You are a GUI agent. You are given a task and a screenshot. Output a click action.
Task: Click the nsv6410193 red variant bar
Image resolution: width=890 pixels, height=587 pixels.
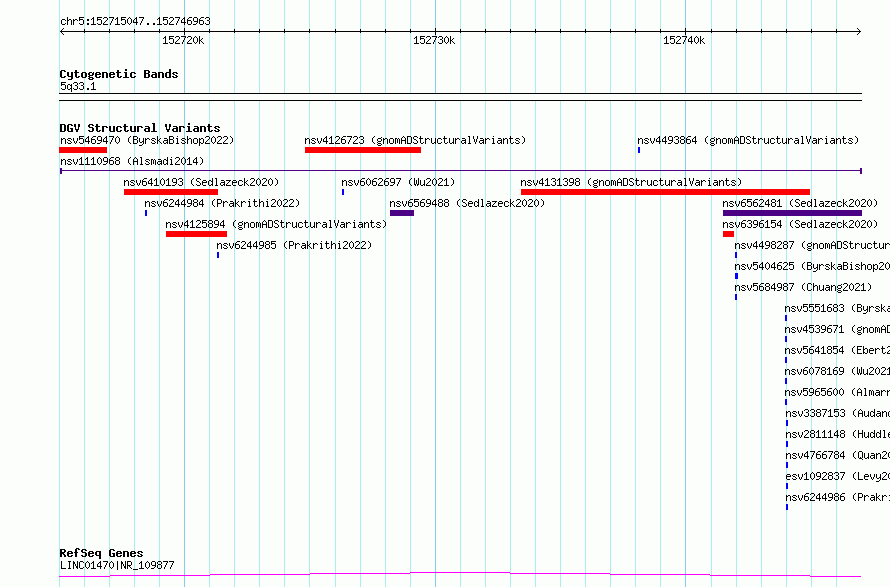pyautogui.click(x=171, y=192)
